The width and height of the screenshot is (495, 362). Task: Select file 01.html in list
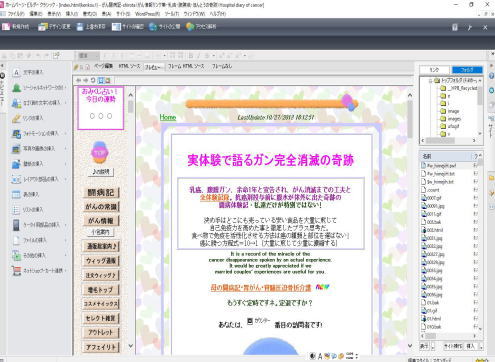(432, 319)
